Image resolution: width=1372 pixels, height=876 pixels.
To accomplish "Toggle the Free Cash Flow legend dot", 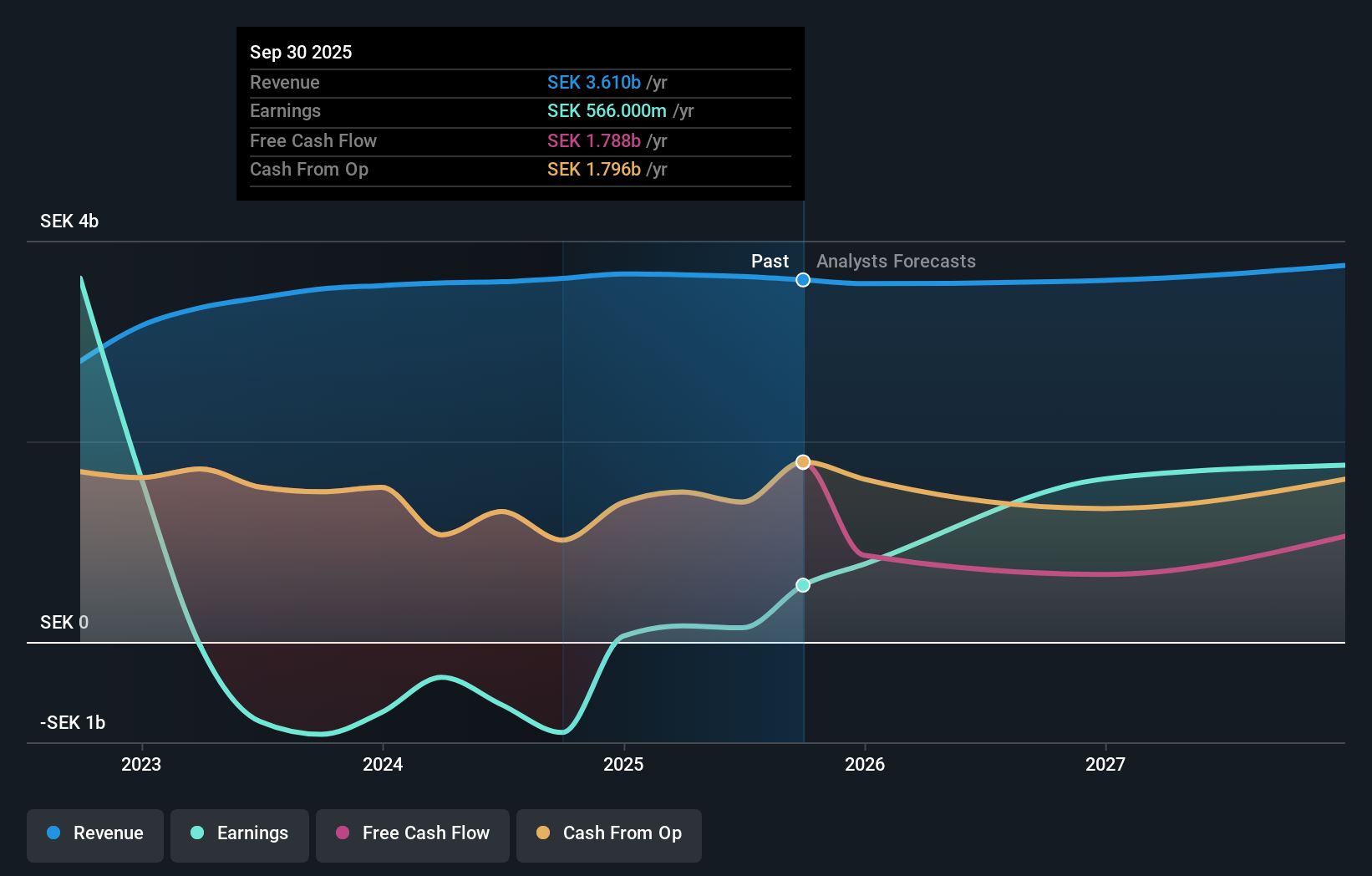I will pos(343,833).
